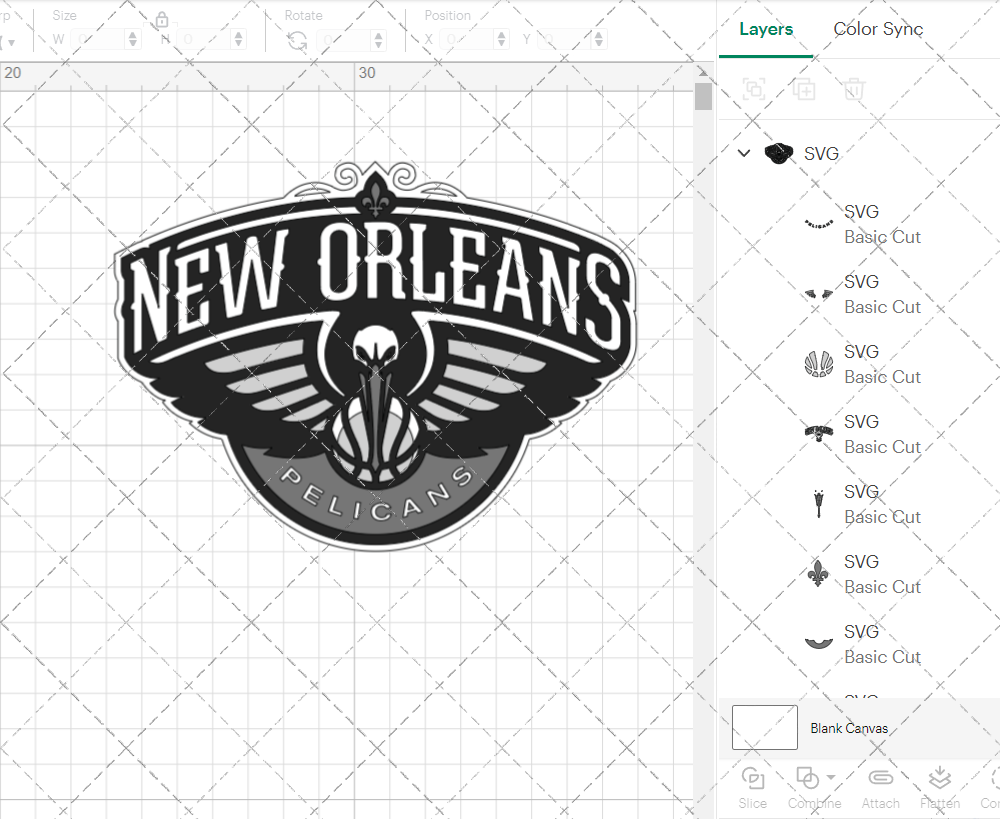
Task: Click the Delete layer trash icon
Action: [x=854, y=89]
